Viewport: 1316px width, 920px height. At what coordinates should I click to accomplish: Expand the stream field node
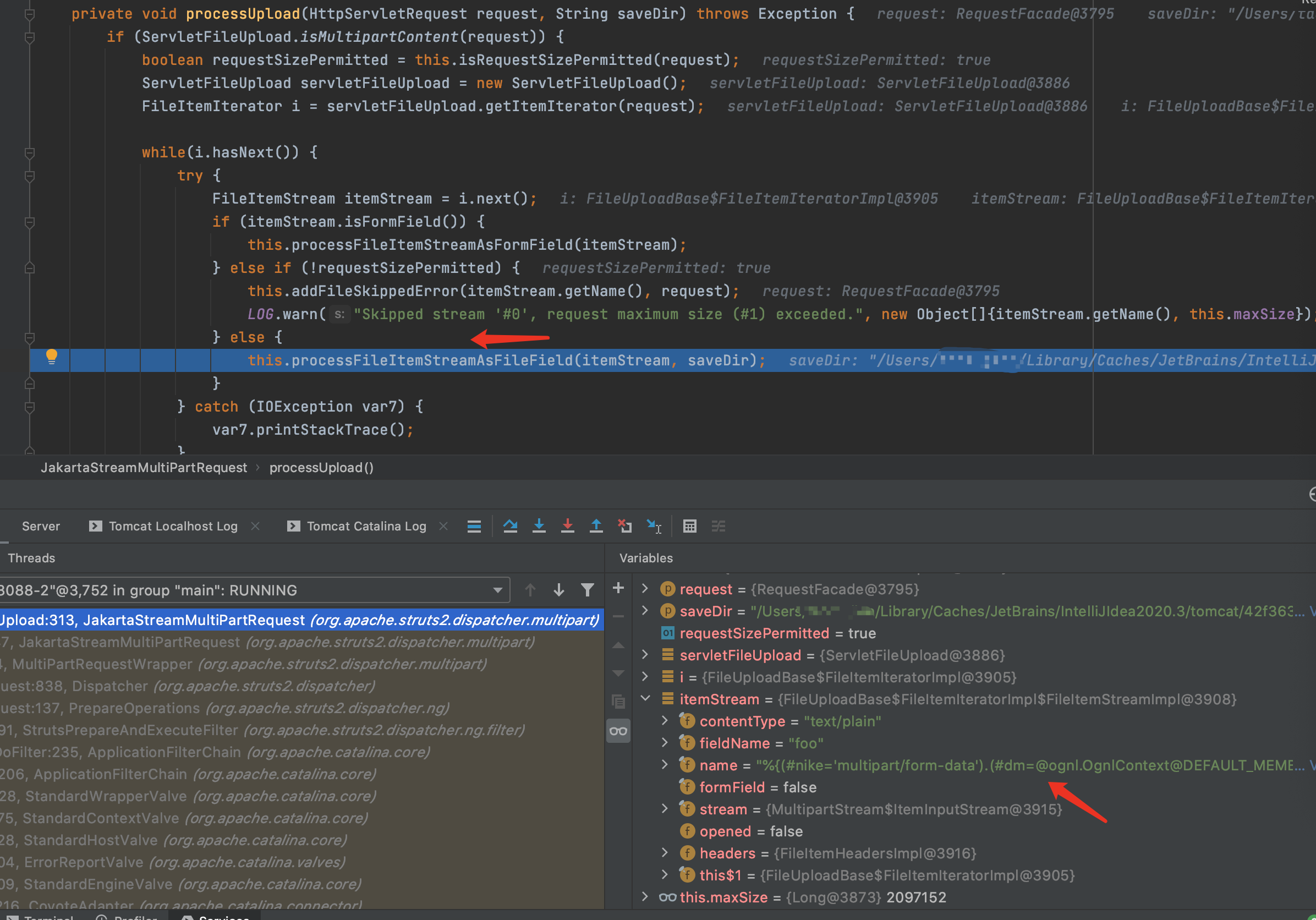click(x=664, y=808)
